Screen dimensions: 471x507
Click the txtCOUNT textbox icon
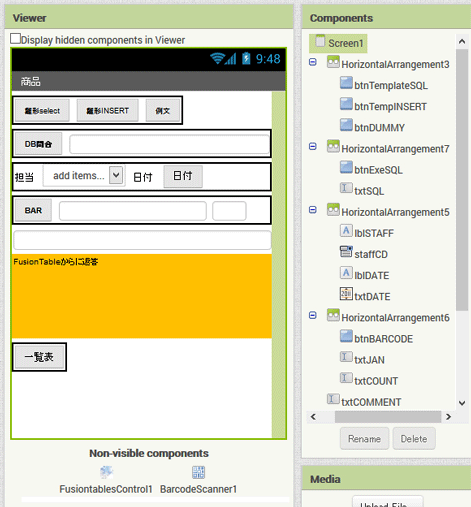[x=346, y=378]
